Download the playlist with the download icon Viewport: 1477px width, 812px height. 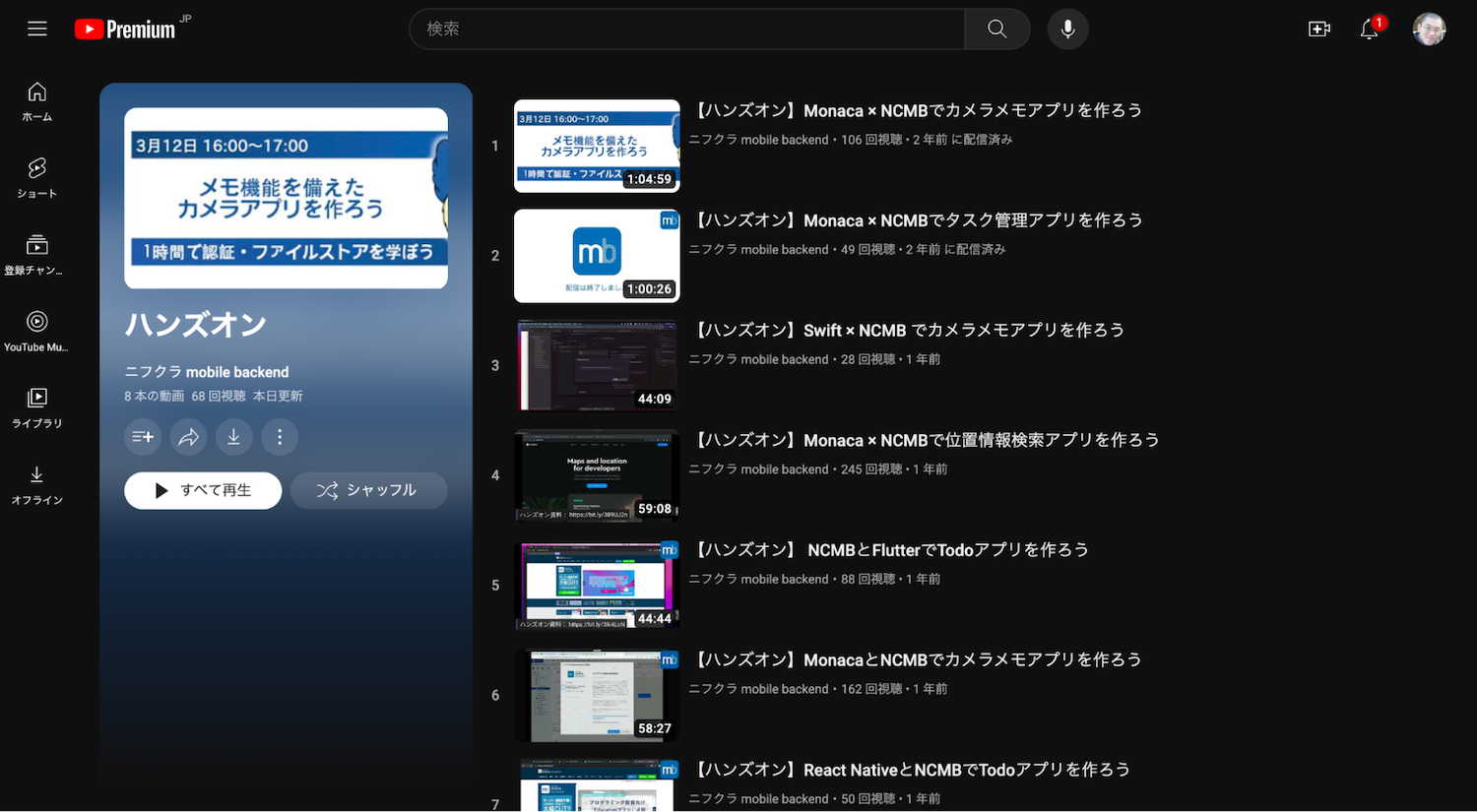coord(233,437)
